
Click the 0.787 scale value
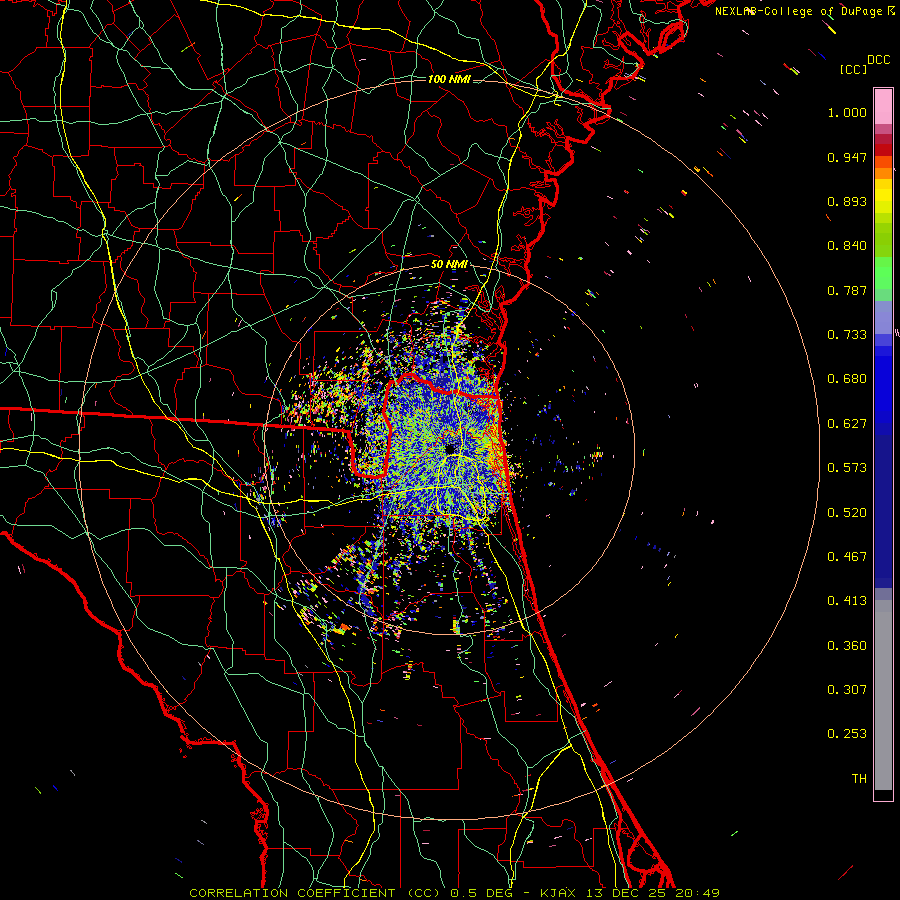(847, 290)
